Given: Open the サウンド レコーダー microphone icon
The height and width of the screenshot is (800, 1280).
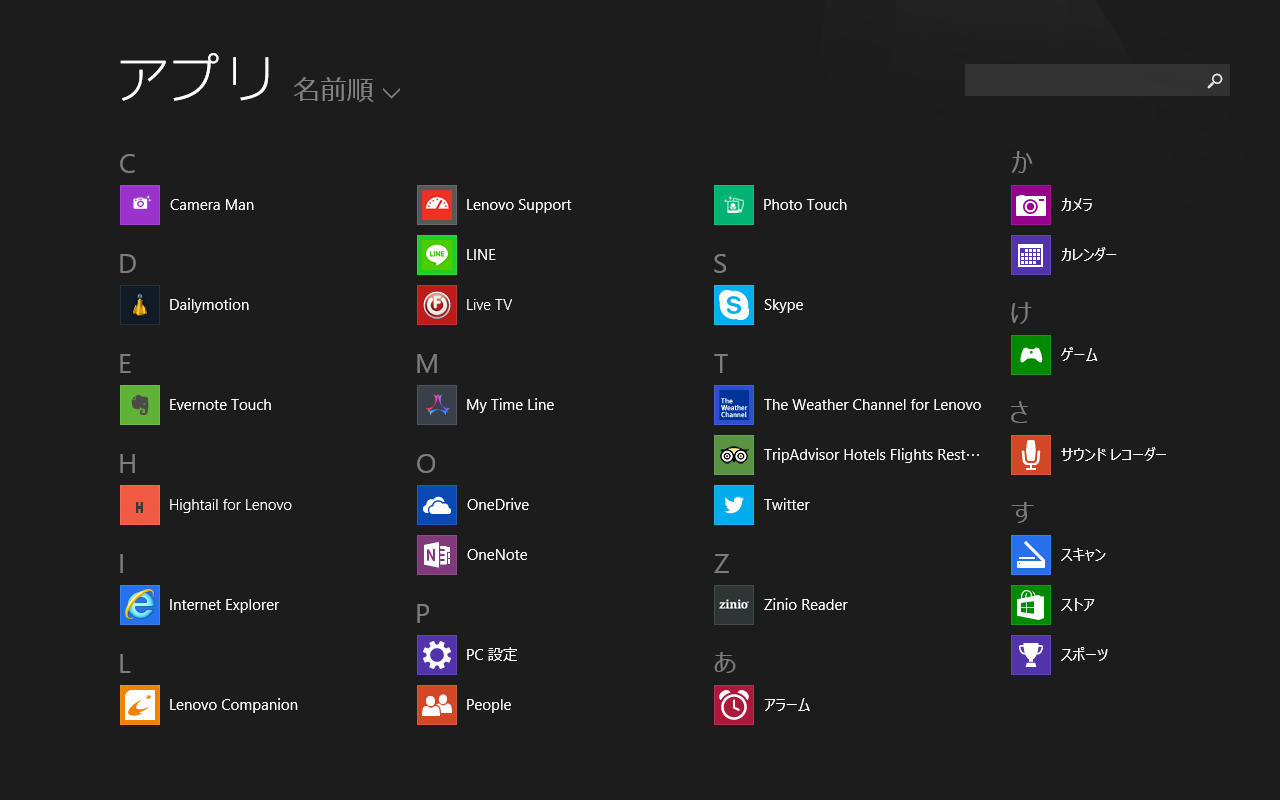Looking at the screenshot, I should tap(1031, 455).
